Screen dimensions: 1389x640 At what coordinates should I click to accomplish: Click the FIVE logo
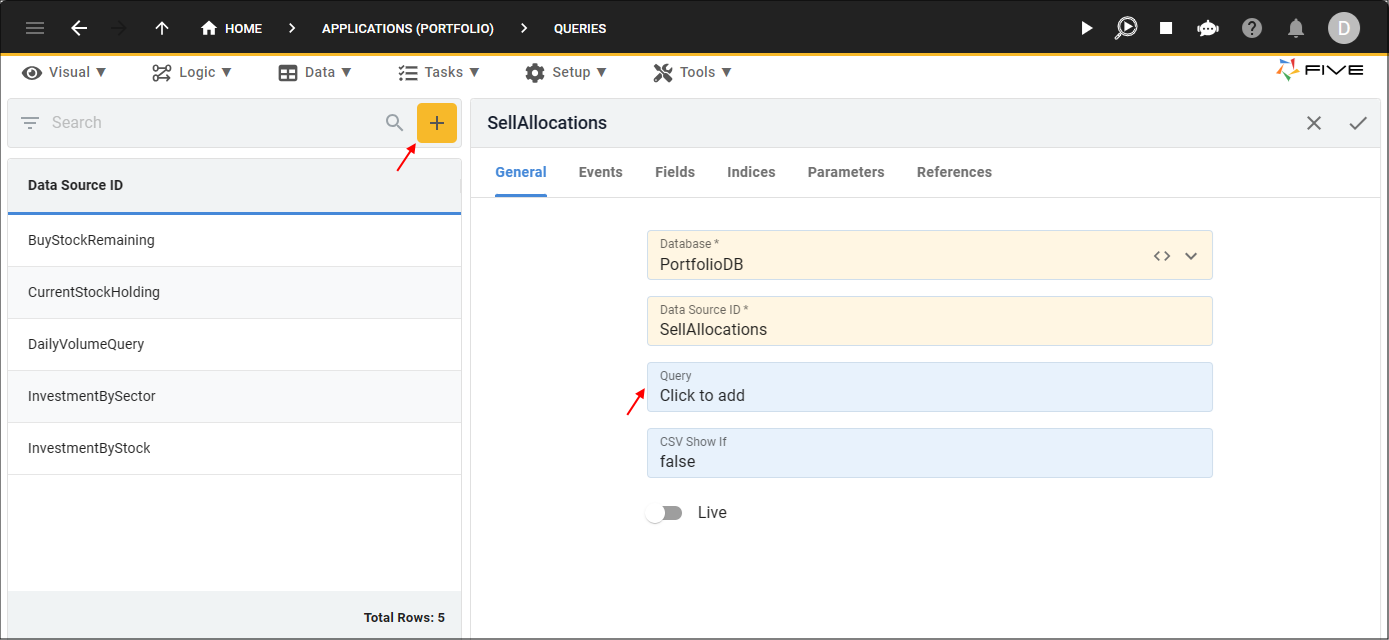coord(1320,70)
